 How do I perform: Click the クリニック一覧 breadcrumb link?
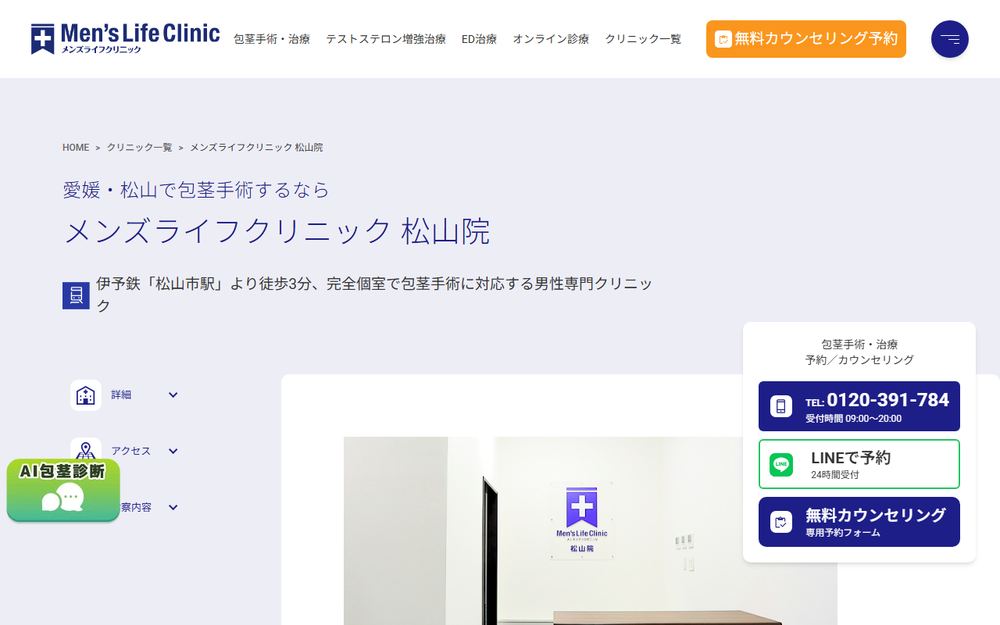[139, 147]
